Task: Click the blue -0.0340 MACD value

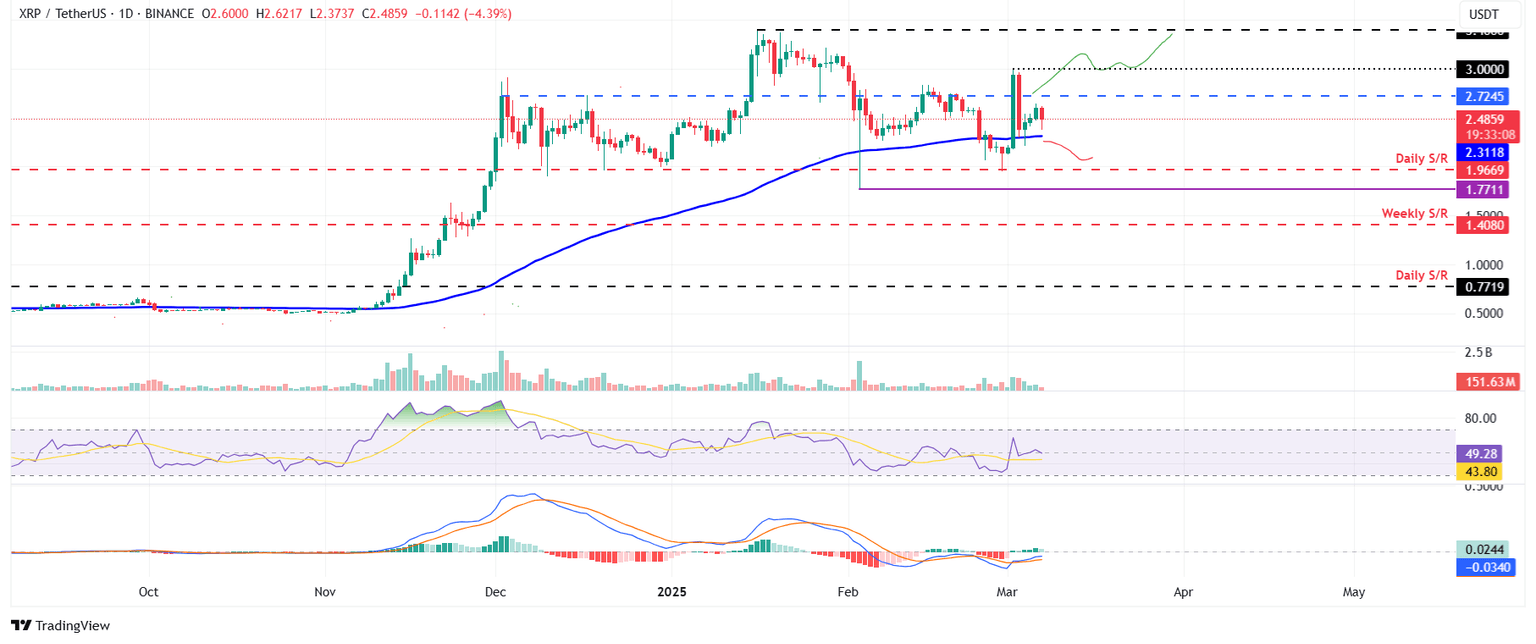Action: pyautogui.click(x=1485, y=567)
